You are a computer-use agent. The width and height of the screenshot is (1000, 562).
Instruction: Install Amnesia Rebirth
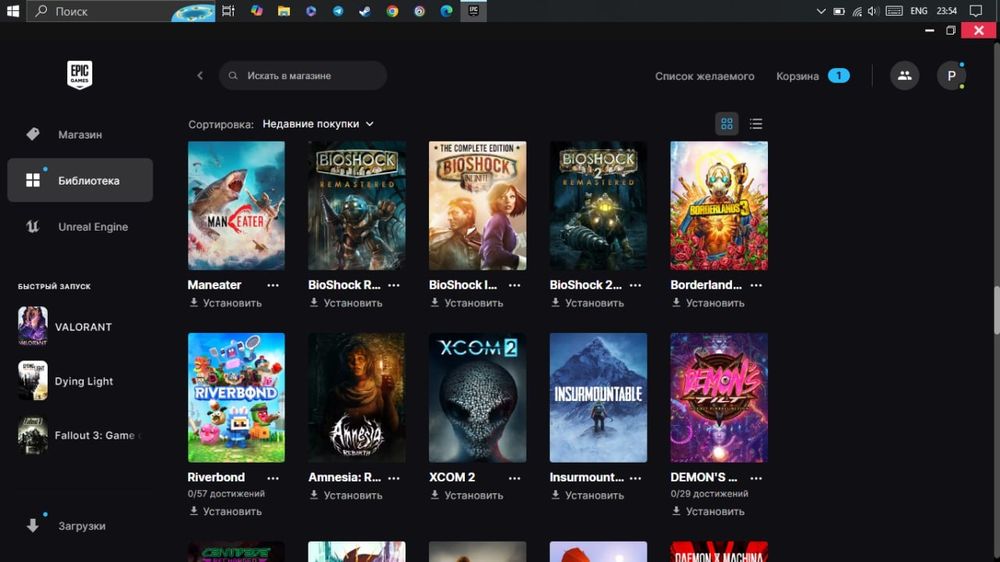tap(346, 495)
